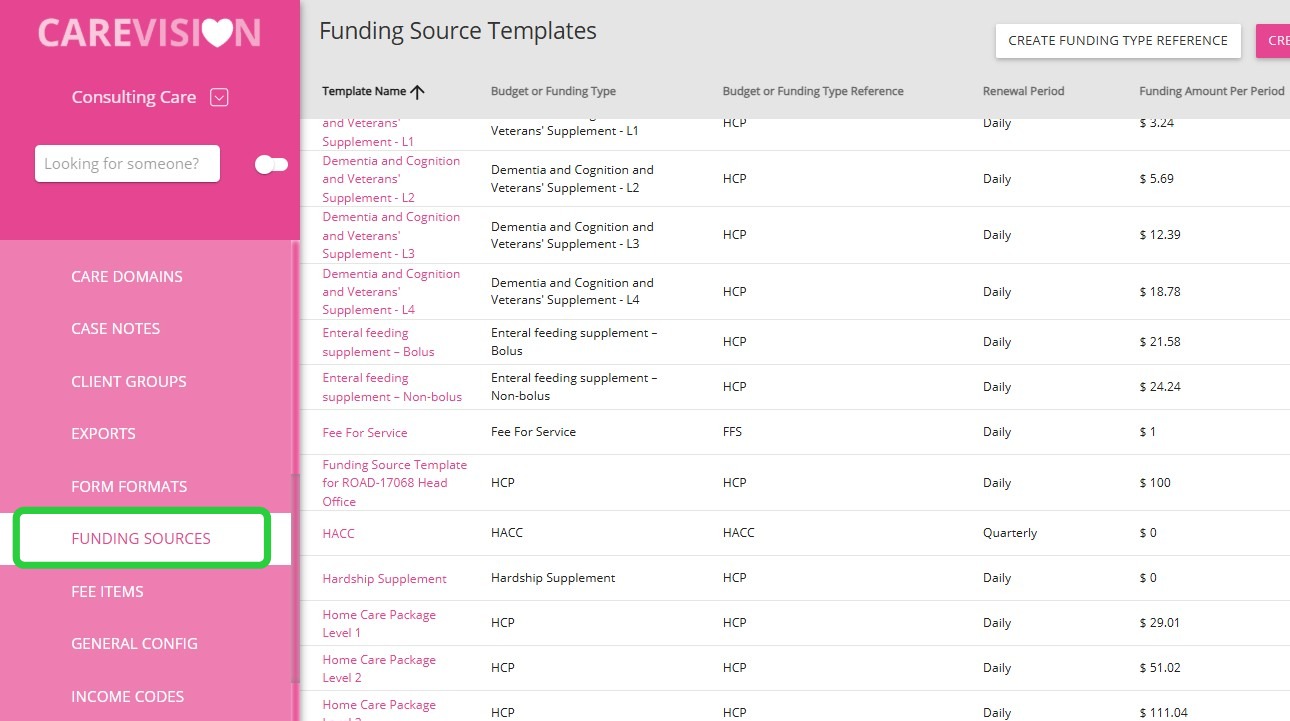Click the 'Looking for someone?' search field

point(127,164)
